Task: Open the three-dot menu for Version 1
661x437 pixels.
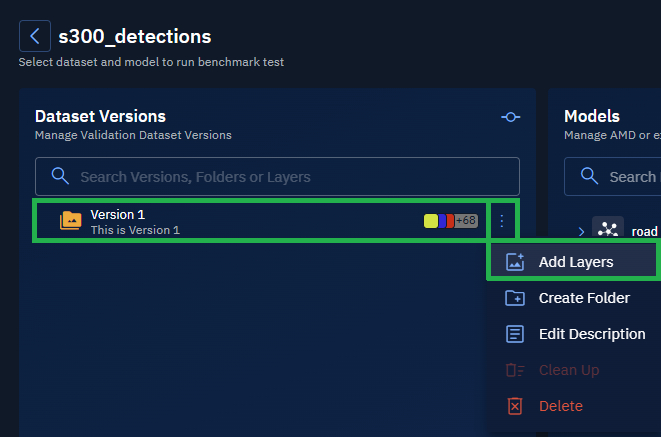Action: click(x=502, y=221)
